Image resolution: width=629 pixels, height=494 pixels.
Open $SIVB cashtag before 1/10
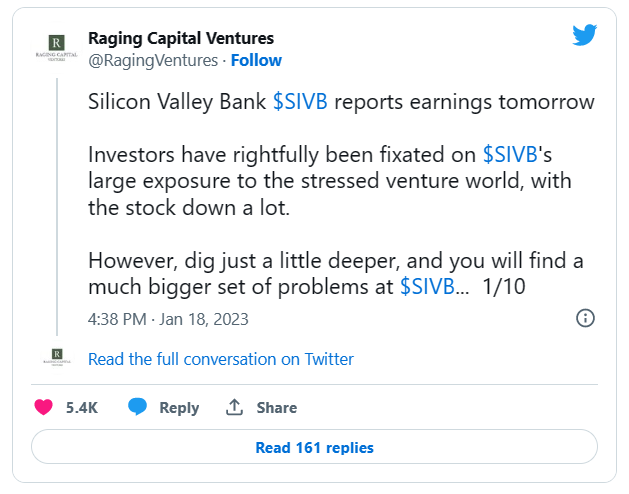pos(427,287)
